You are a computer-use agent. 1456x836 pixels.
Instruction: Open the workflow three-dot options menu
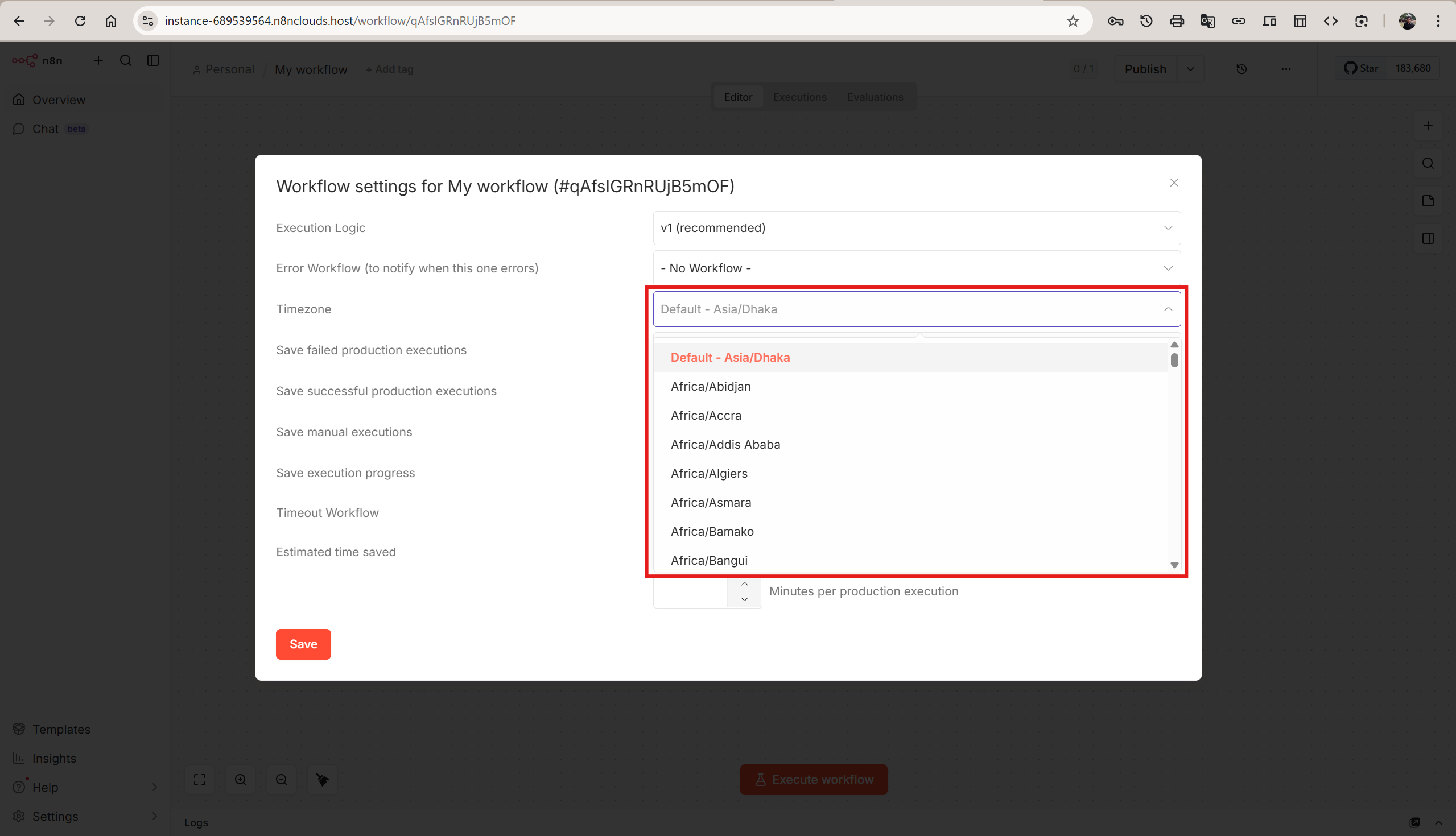(1285, 69)
